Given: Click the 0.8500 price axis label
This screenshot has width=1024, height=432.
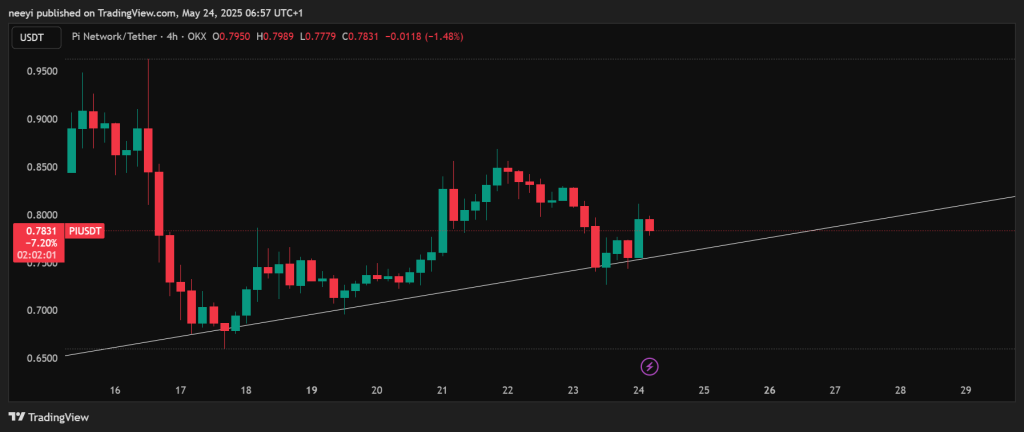Looking at the screenshot, I should tap(42, 167).
